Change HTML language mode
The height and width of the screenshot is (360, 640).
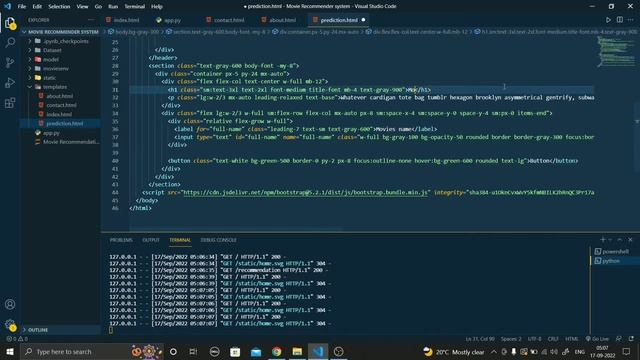point(572,339)
